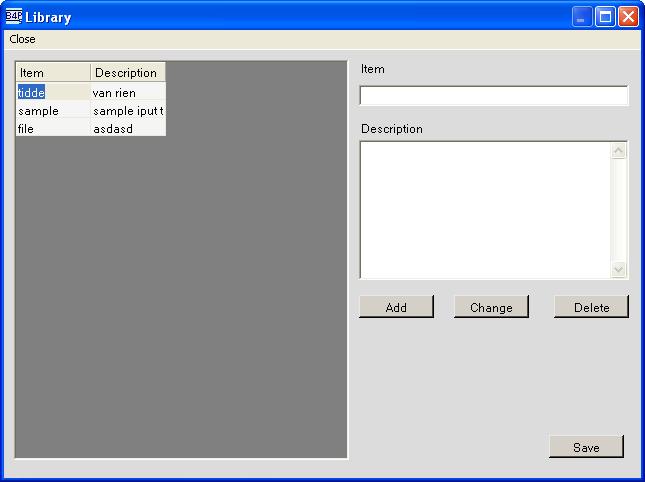
Task: Click the Change button
Action: [x=491, y=307]
